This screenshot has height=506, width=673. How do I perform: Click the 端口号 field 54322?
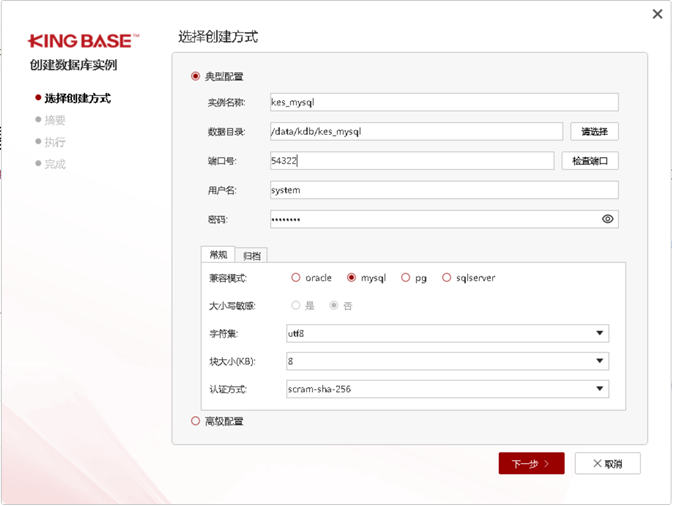(412, 161)
